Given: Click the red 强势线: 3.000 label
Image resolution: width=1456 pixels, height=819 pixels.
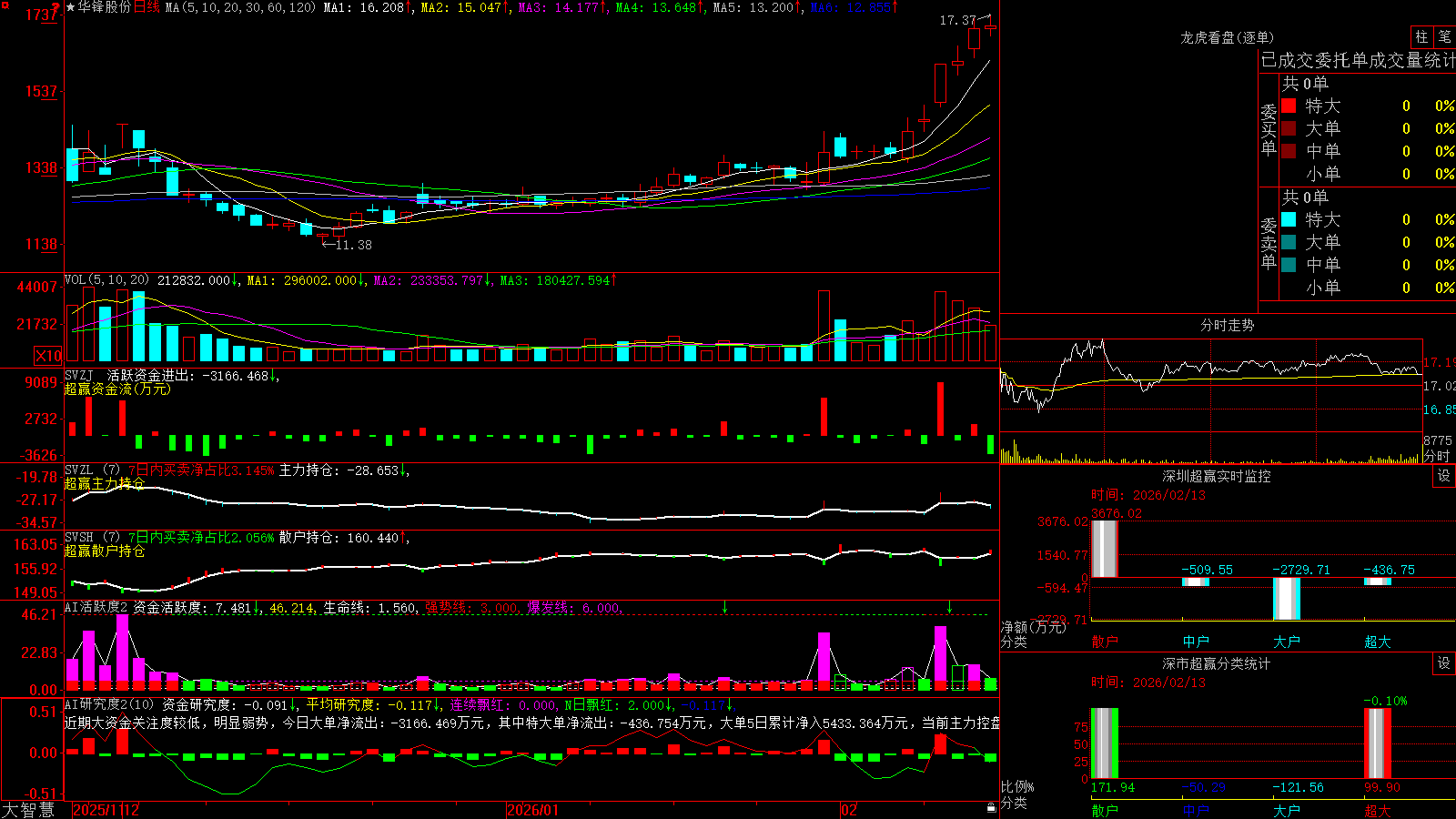Looking at the screenshot, I should [x=473, y=607].
